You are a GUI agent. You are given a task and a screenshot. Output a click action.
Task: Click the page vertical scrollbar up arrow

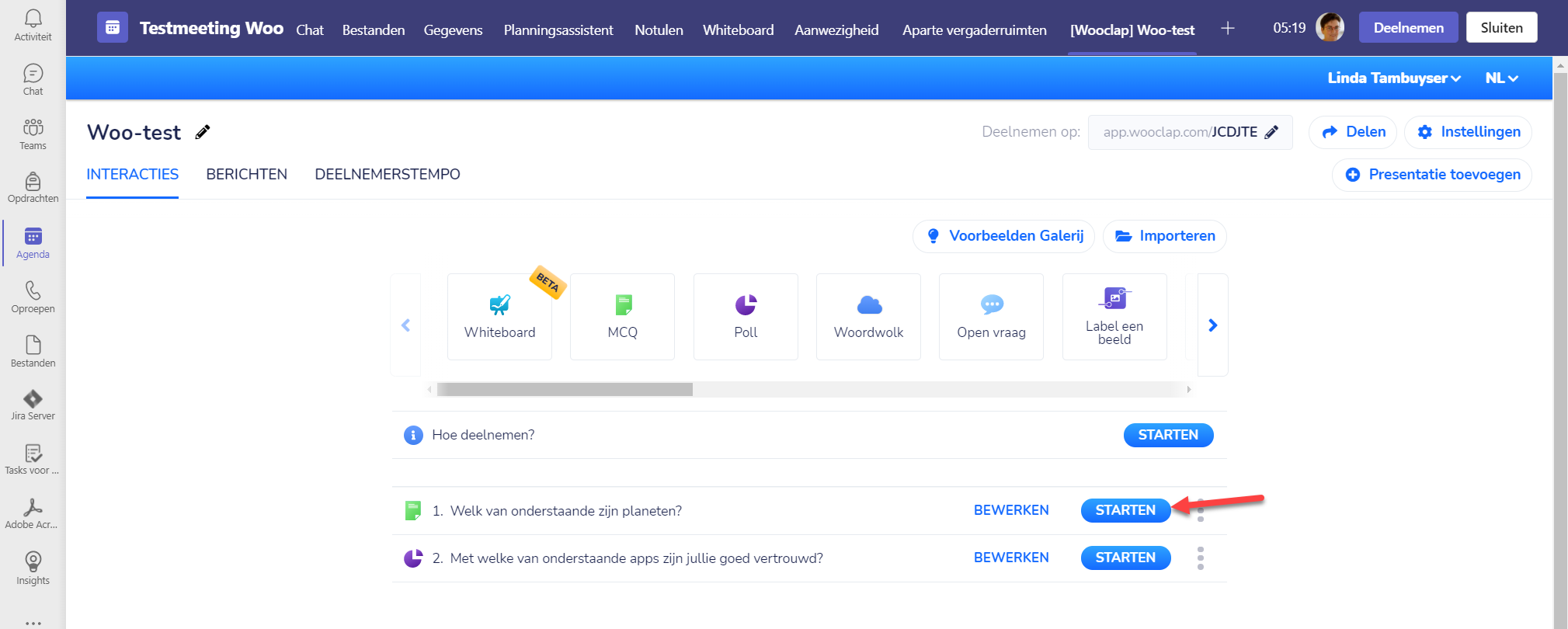1560,66
